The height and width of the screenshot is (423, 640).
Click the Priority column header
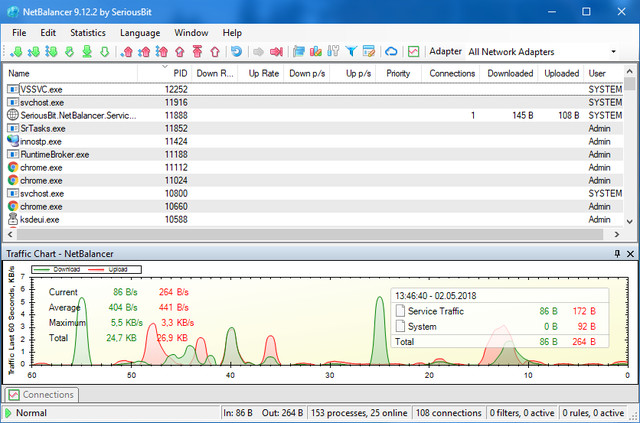point(398,73)
